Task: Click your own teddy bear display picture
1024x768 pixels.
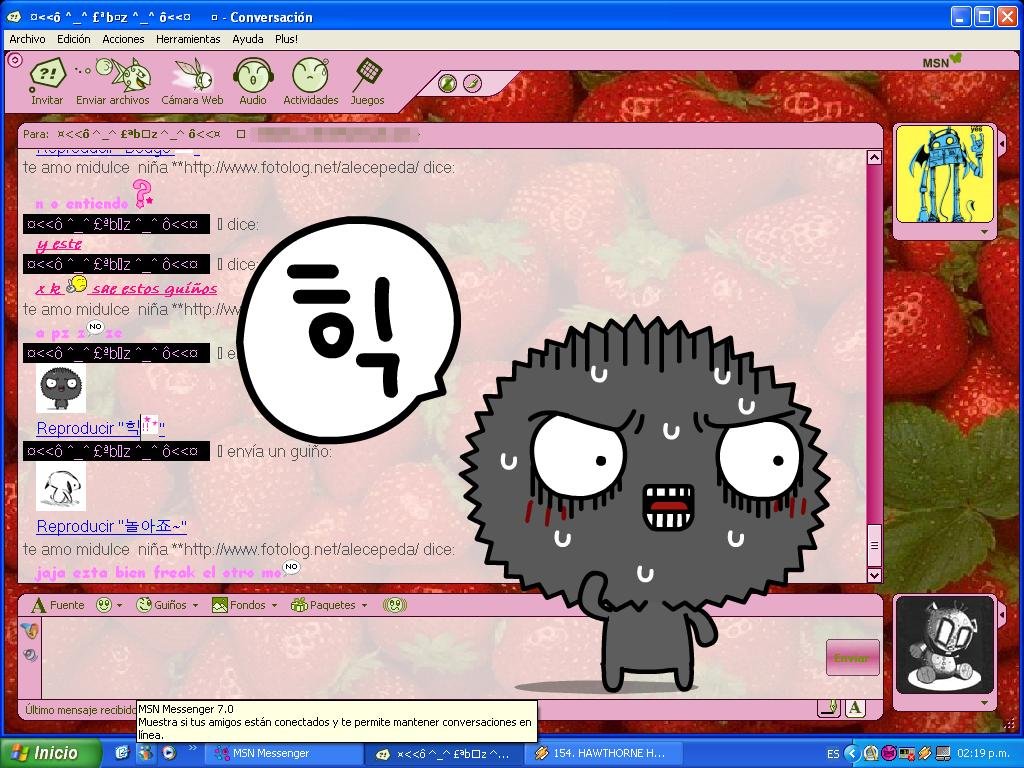Action: tap(944, 646)
